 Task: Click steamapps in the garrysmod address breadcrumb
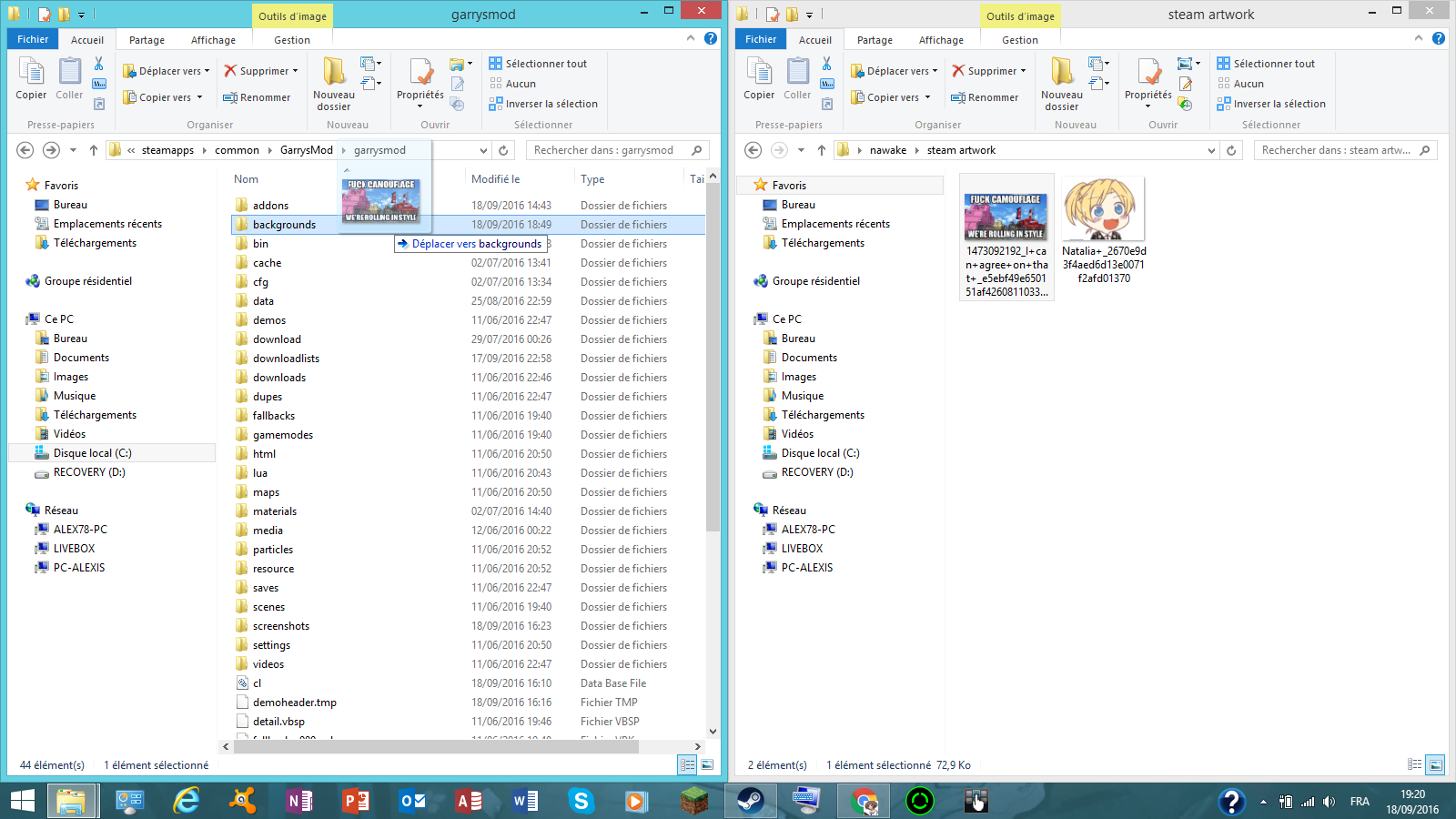point(167,150)
